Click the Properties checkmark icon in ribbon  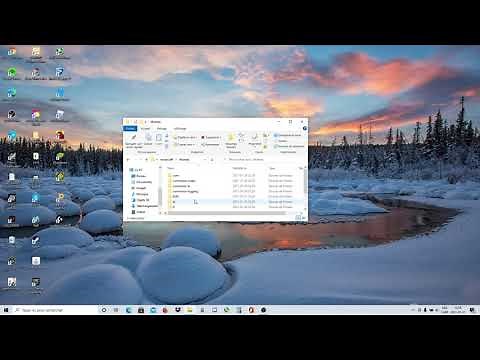[255, 137]
